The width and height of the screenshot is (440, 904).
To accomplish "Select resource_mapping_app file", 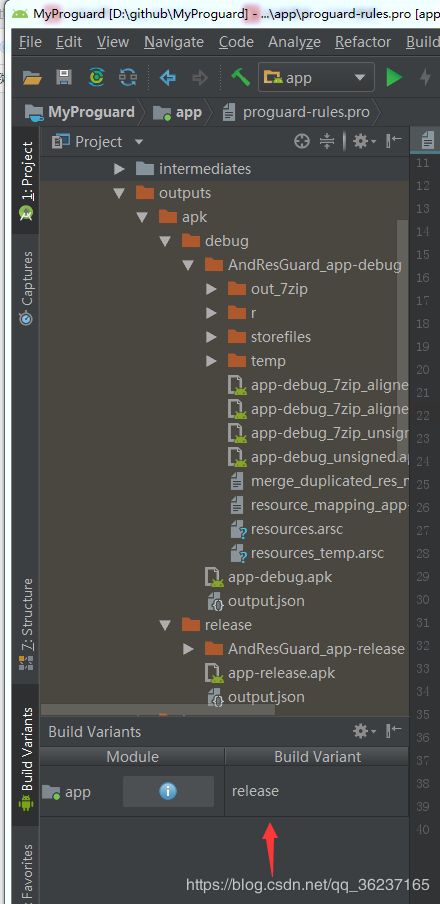I will (319, 505).
